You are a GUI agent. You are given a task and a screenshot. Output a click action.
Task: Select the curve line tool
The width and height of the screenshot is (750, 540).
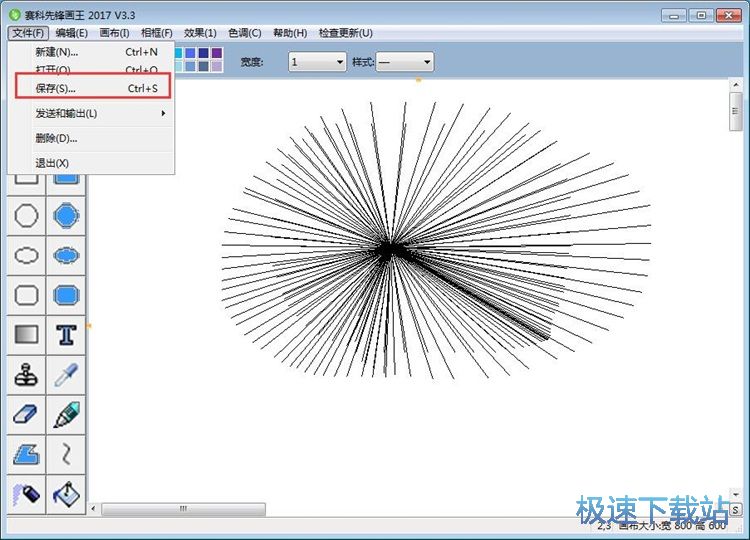click(x=67, y=454)
